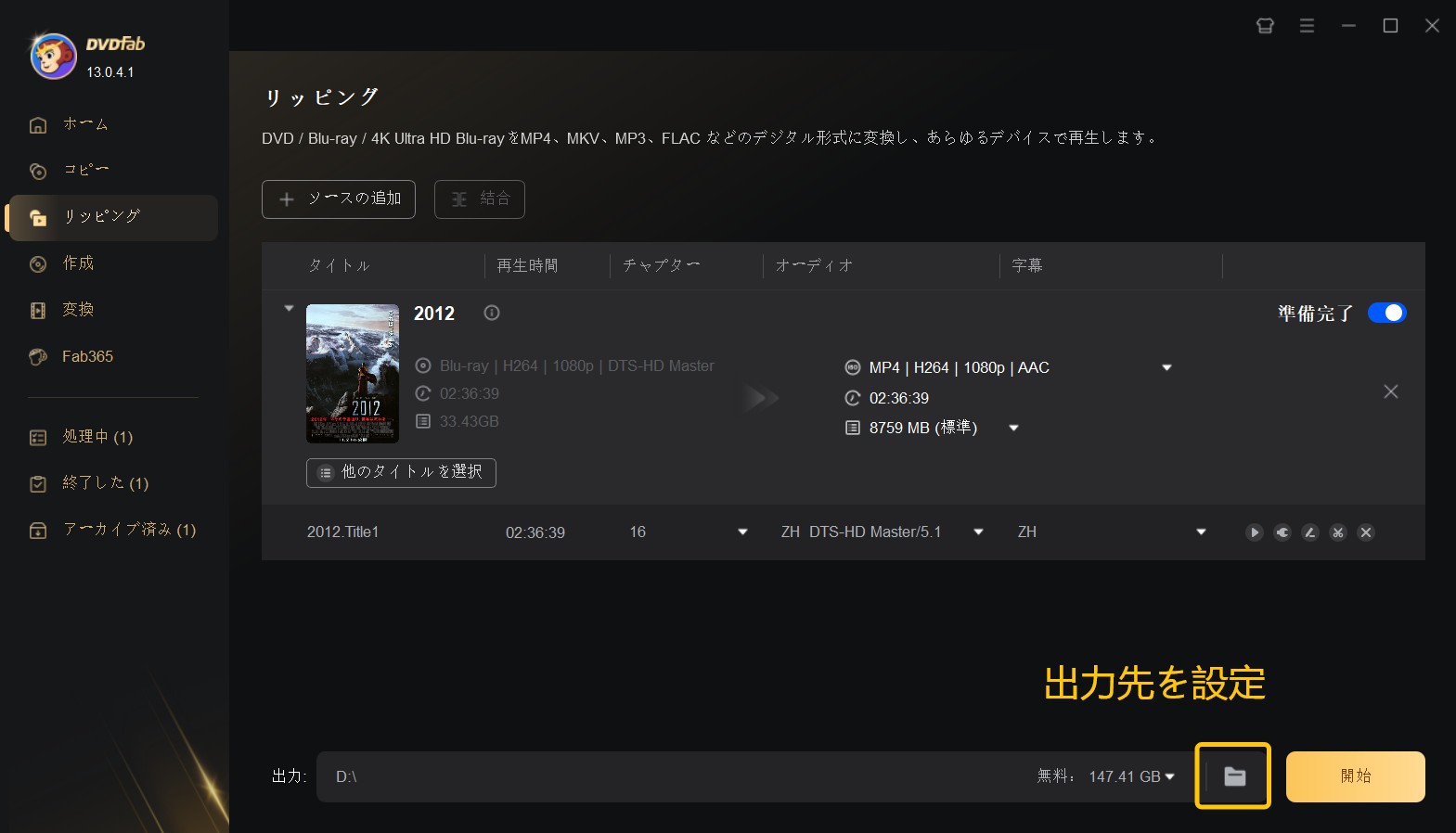Viewport: 1456px width, 833px height.
Task: Open the 作成 module
Action: coord(113,263)
